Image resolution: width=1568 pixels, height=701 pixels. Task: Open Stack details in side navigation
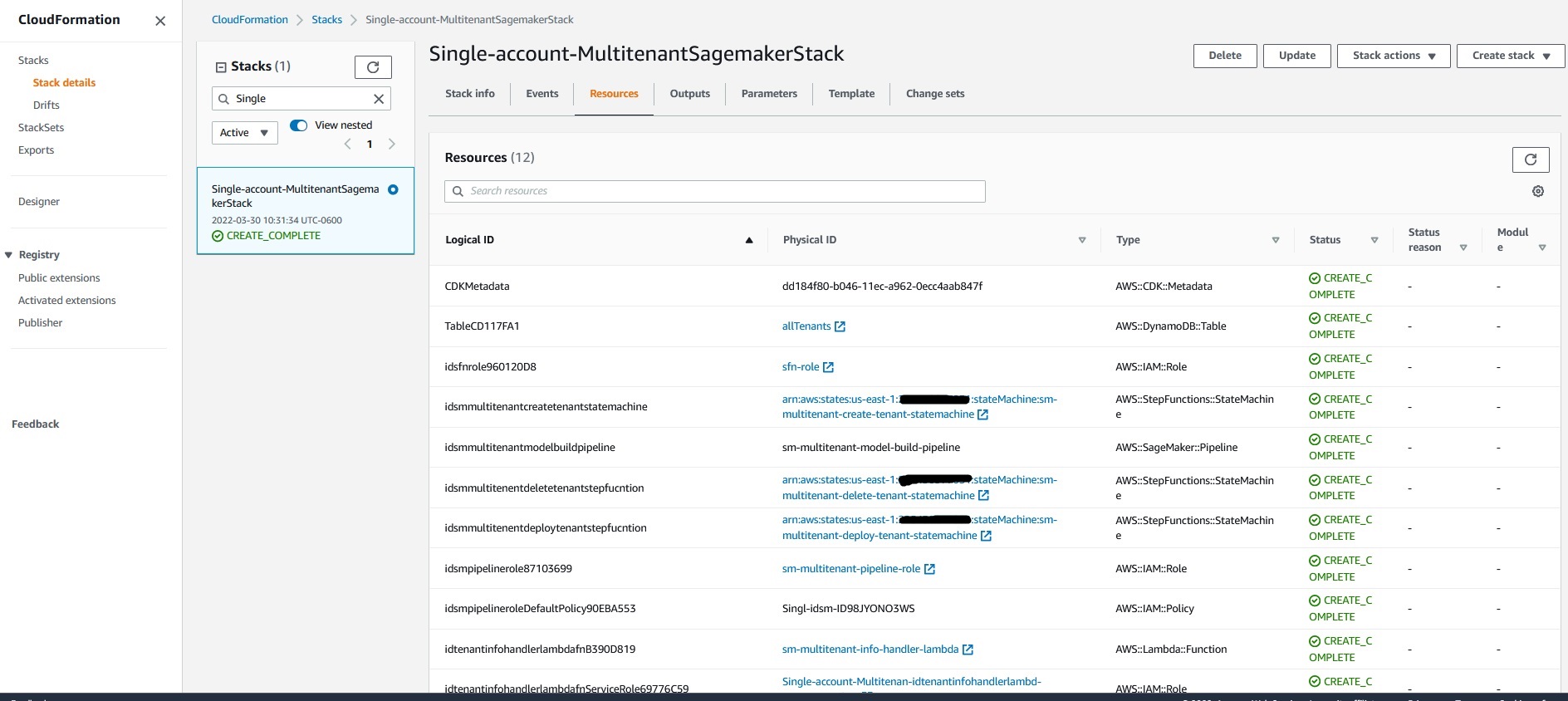coord(64,83)
